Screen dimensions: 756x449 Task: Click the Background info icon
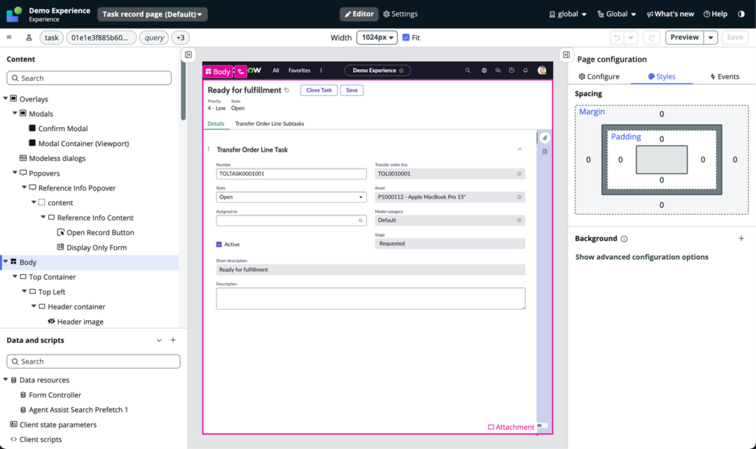624,239
